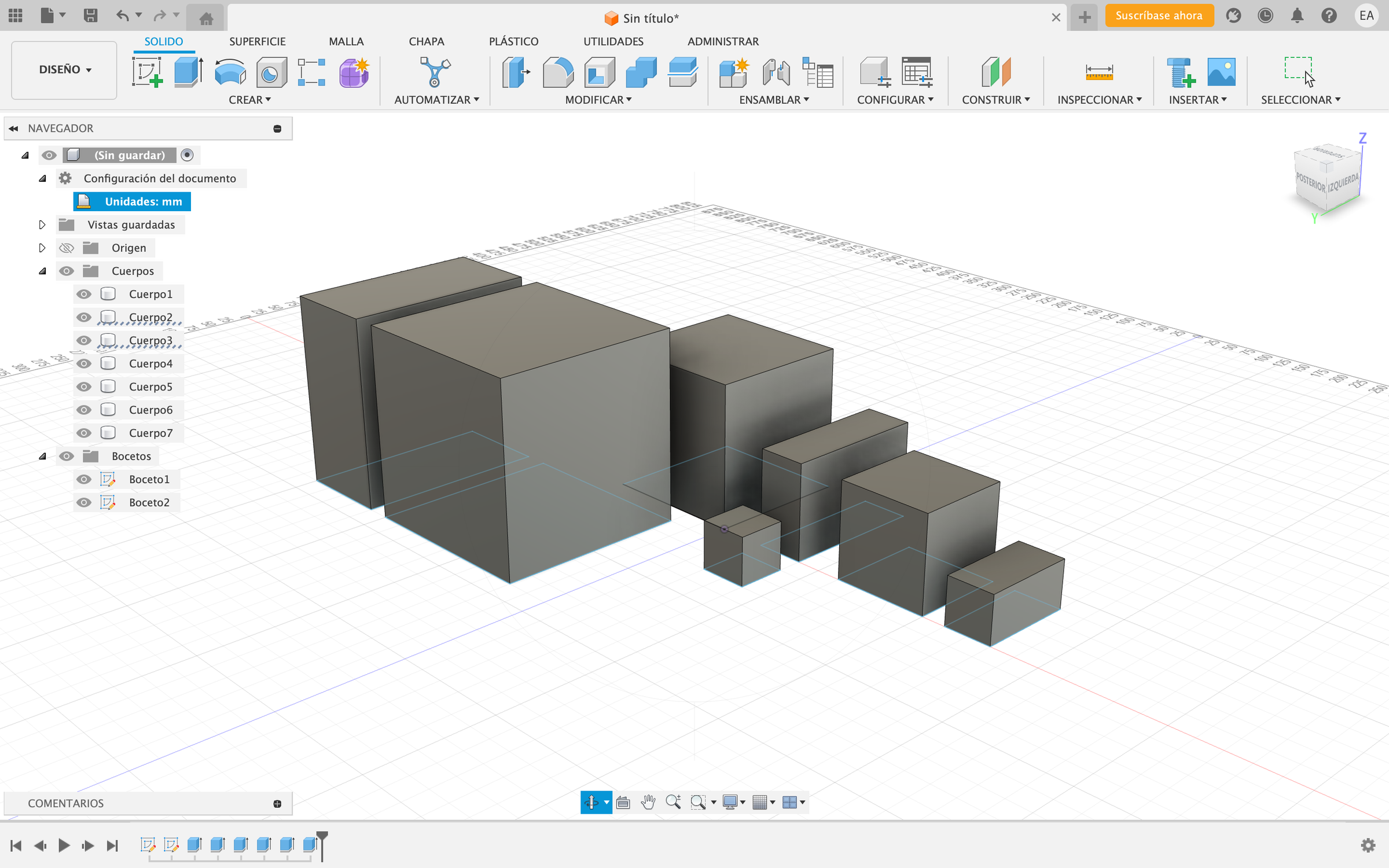Click the Suscríbase ahora button
Viewport: 1389px width, 868px height.
(1159, 16)
